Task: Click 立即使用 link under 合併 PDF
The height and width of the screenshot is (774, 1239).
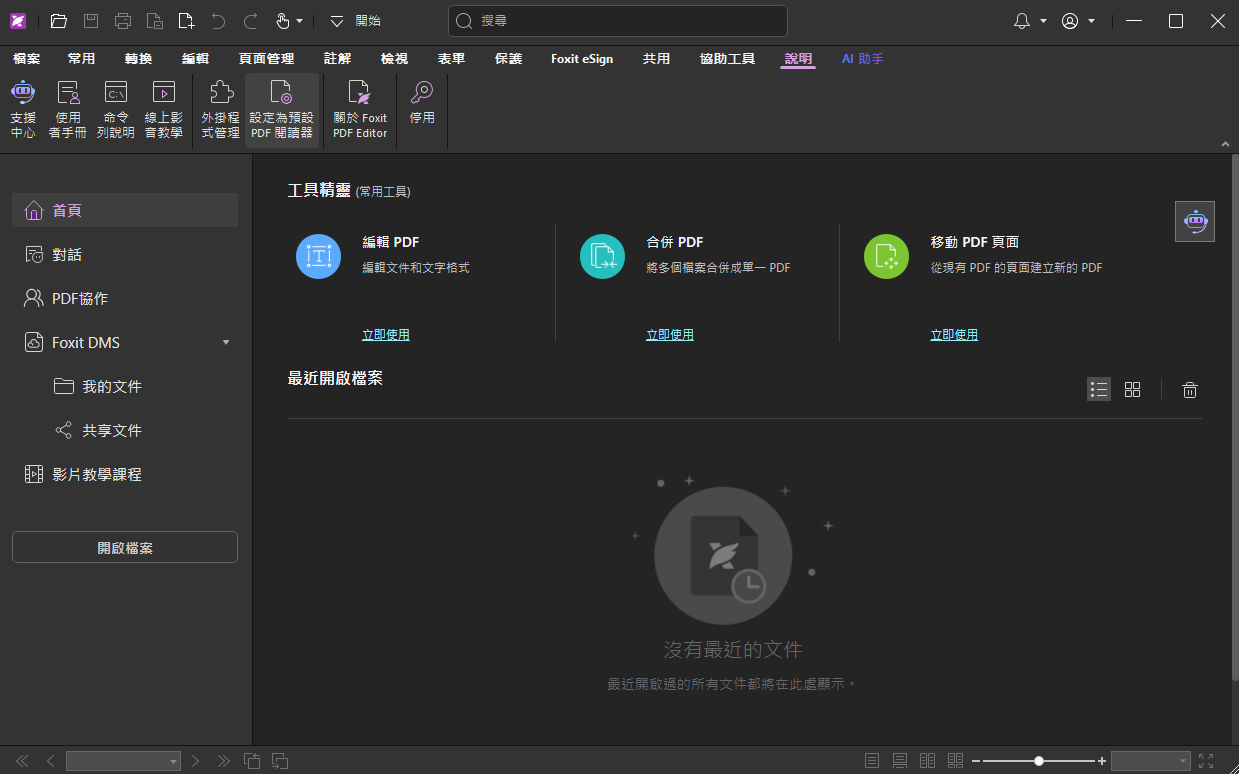Action: pyautogui.click(x=670, y=335)
